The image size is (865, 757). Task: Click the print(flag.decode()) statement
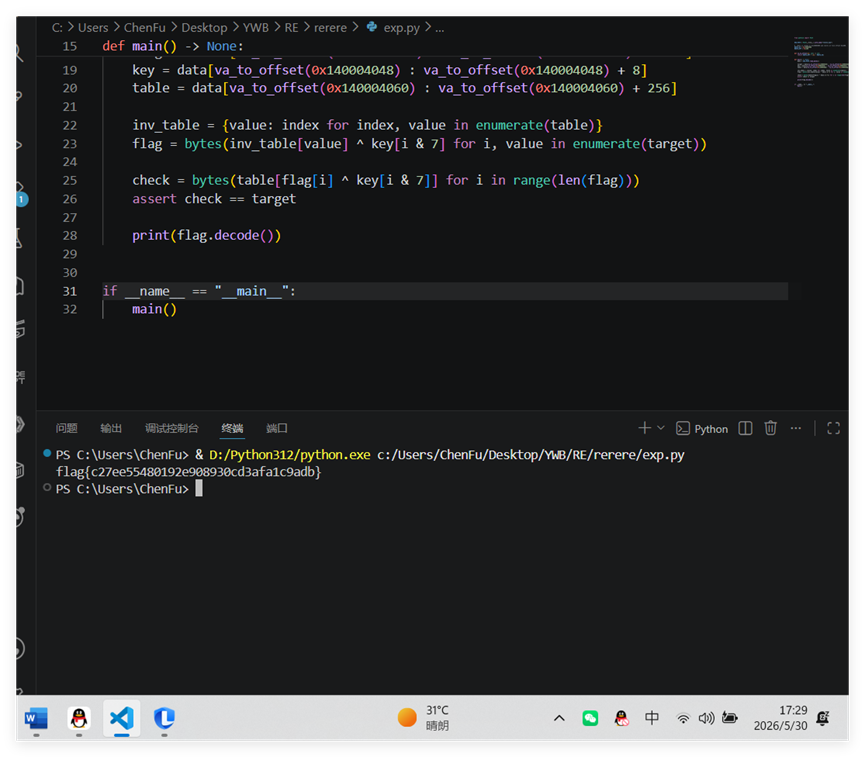click(206, 236)
